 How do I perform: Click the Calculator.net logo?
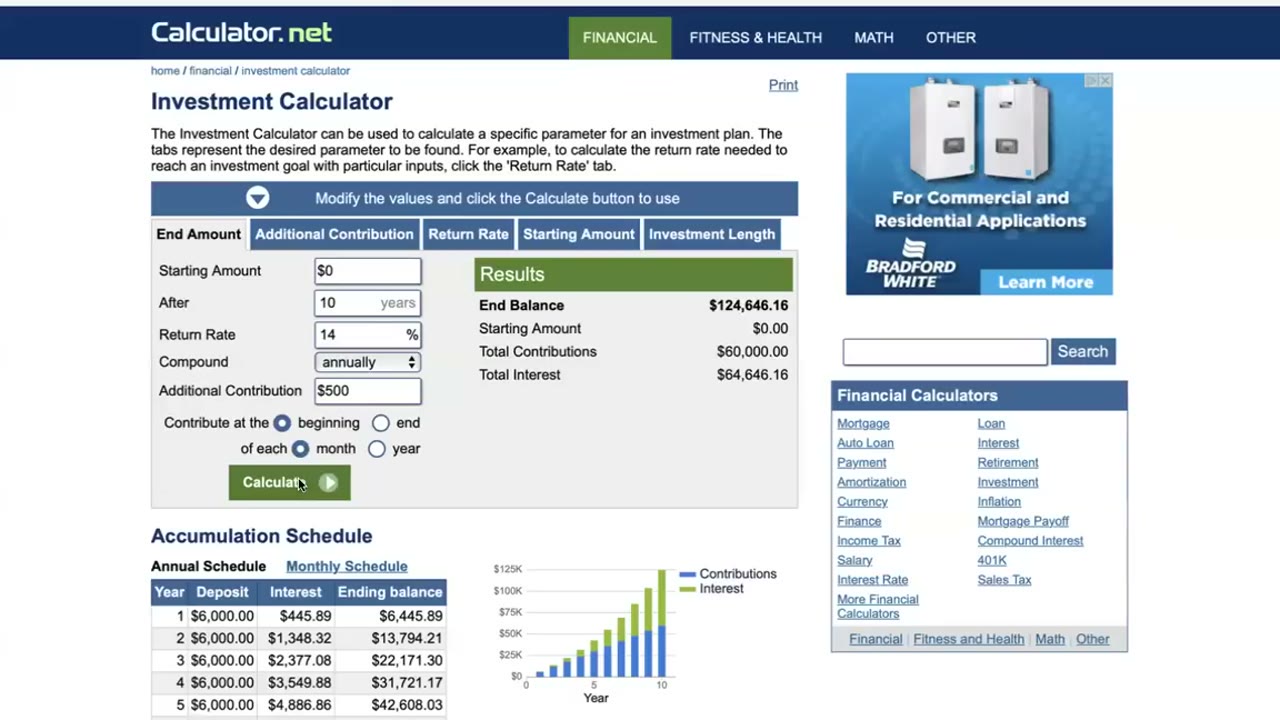point(241,33)
